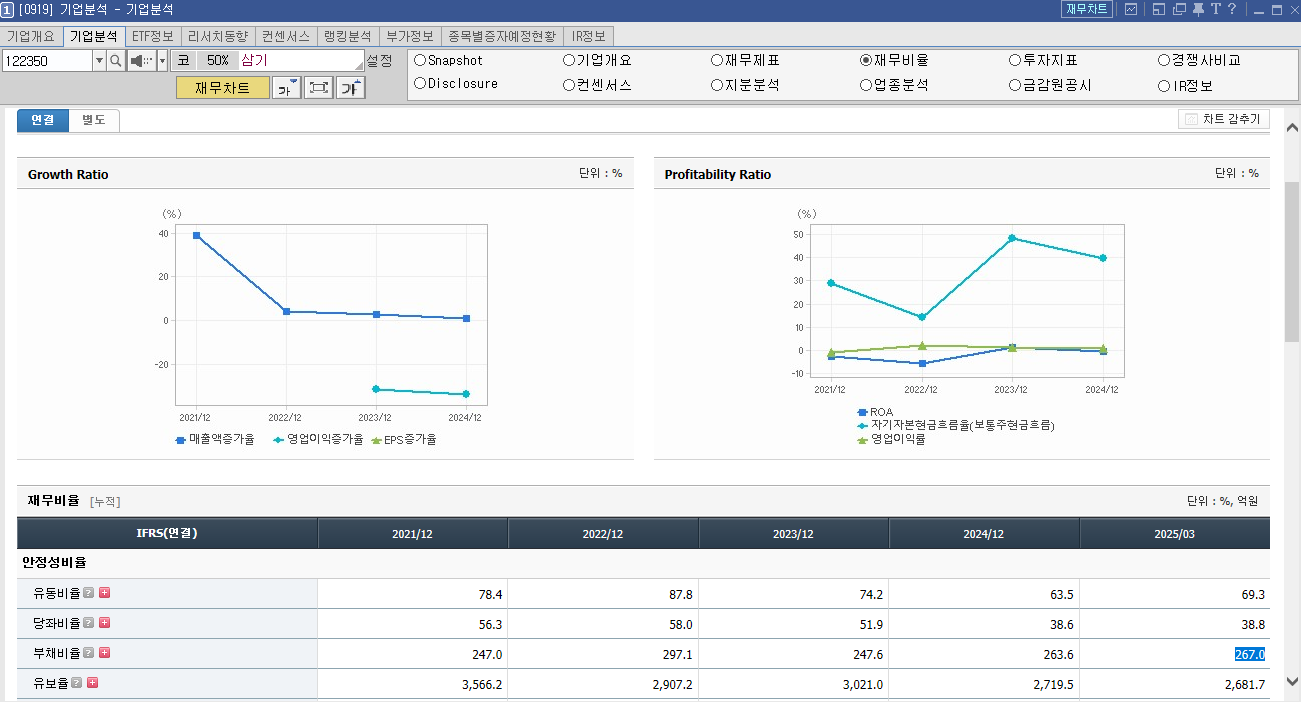Screen dimensions: 1301x702
Task: Click the increase font size 가 icon
Action: pos(351,88)
